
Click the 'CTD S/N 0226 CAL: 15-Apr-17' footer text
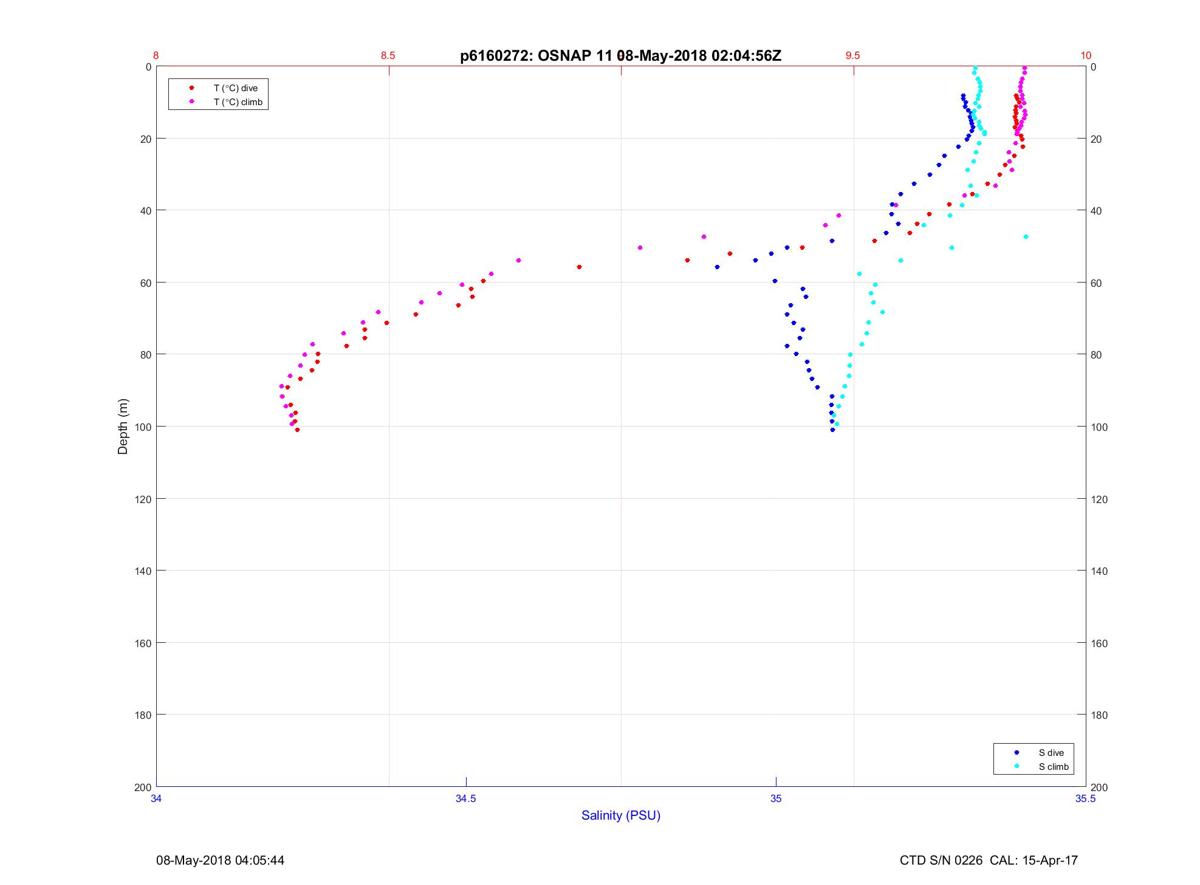click(x=989, y=860)
